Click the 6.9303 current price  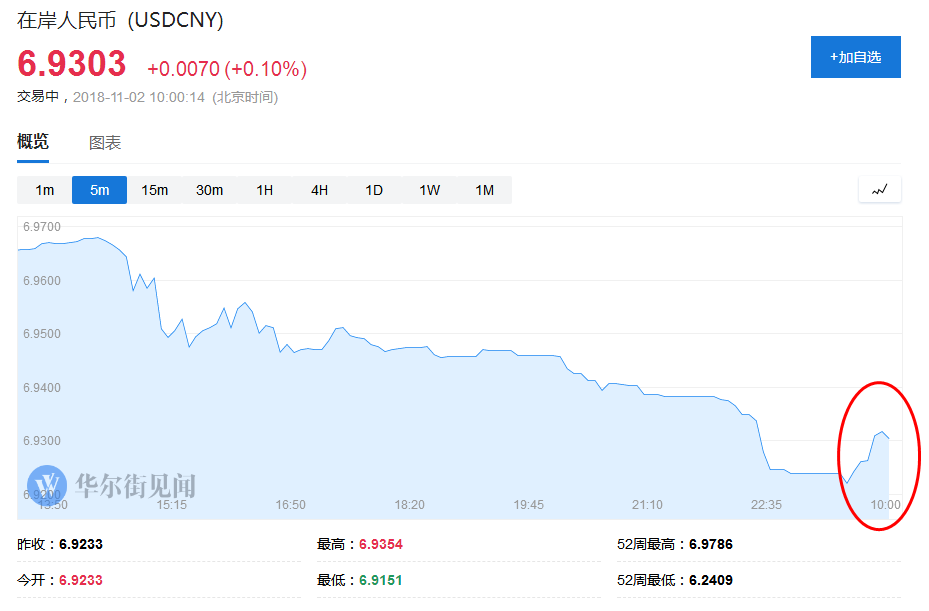point(72,64)
